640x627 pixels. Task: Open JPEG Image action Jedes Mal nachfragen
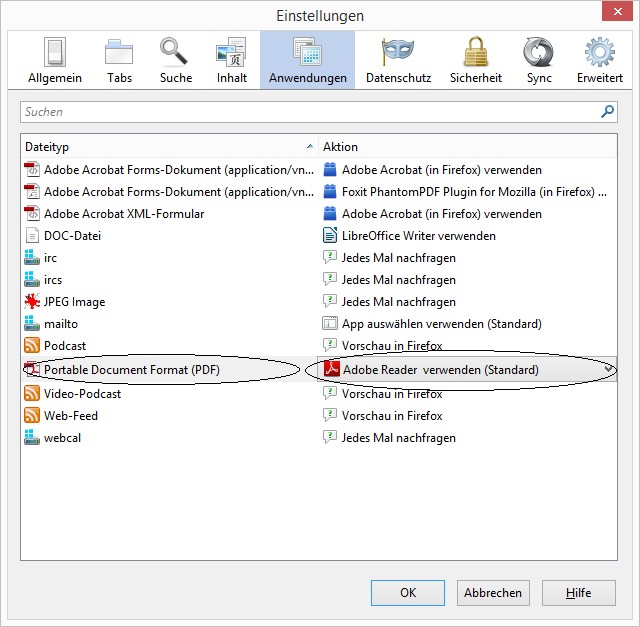point(468,302)
